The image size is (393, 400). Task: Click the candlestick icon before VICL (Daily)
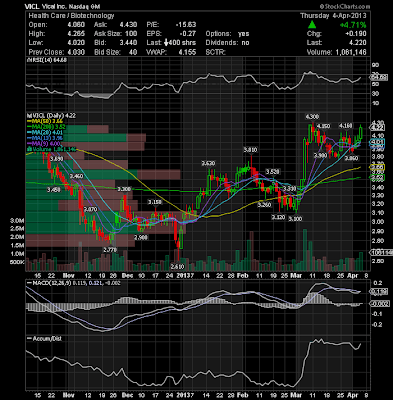coord(29,116)
